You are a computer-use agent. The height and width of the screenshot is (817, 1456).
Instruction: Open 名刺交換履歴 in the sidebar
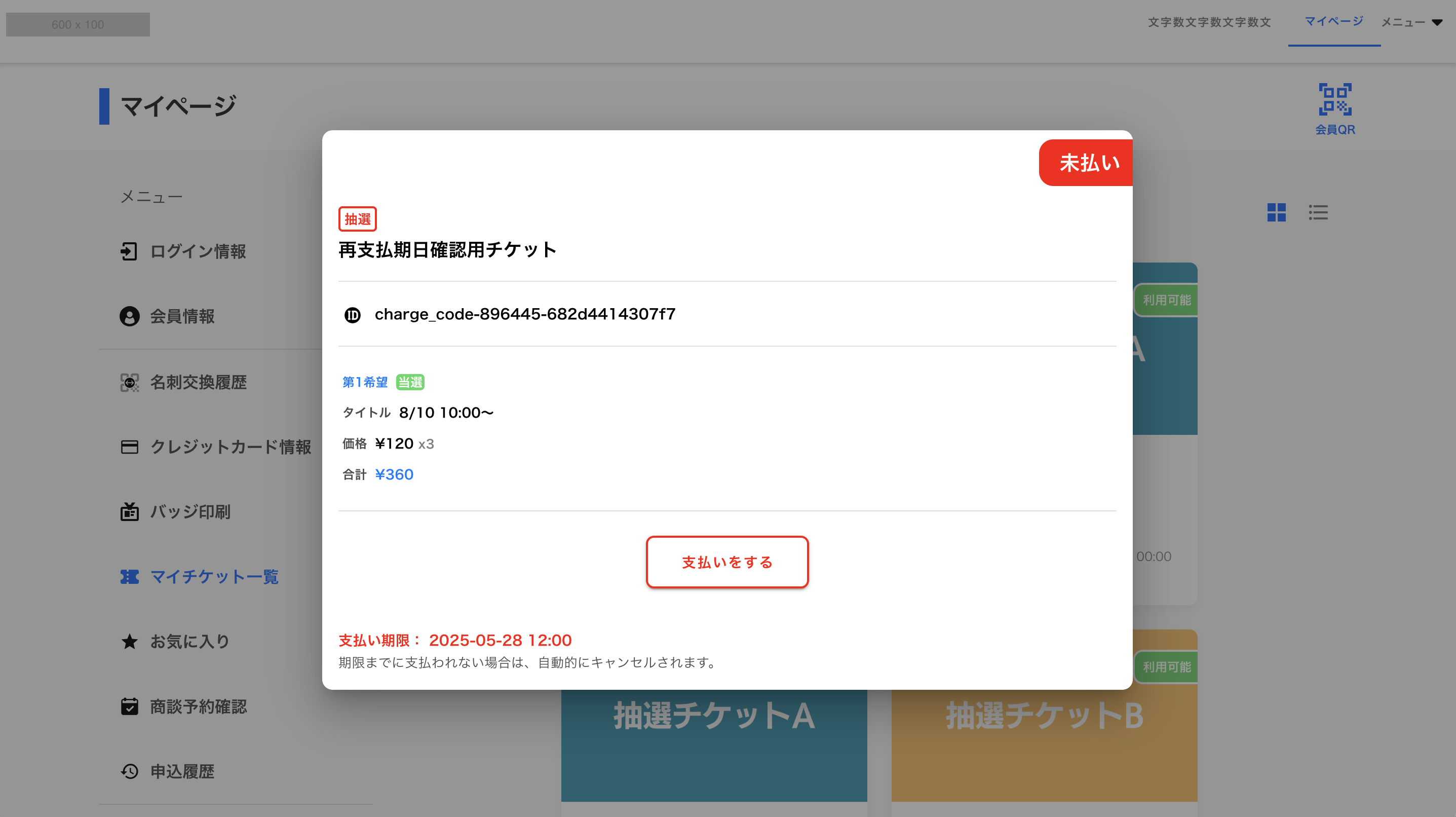tap(199, 382)
